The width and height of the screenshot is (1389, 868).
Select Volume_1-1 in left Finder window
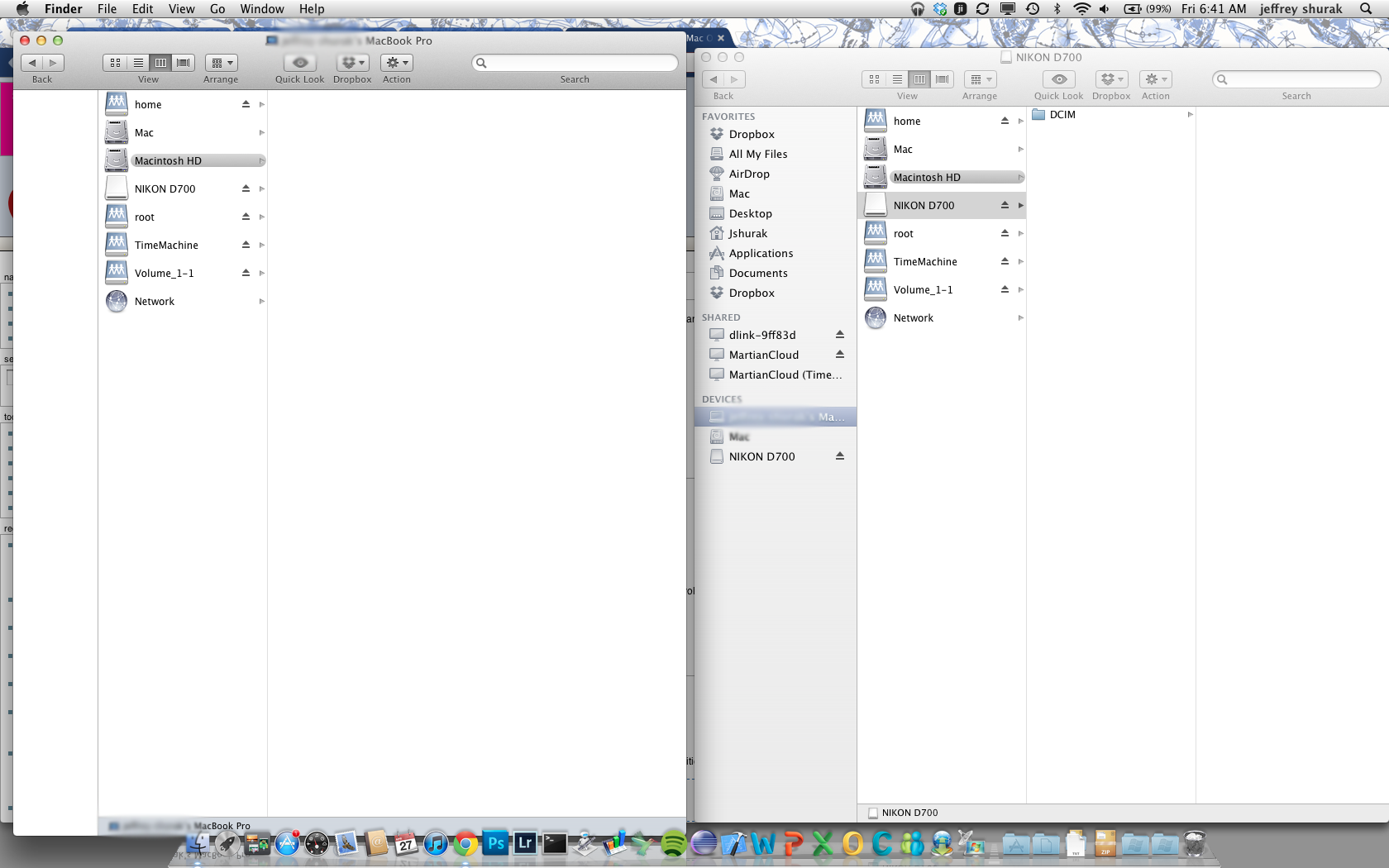[x=183, y=273]
